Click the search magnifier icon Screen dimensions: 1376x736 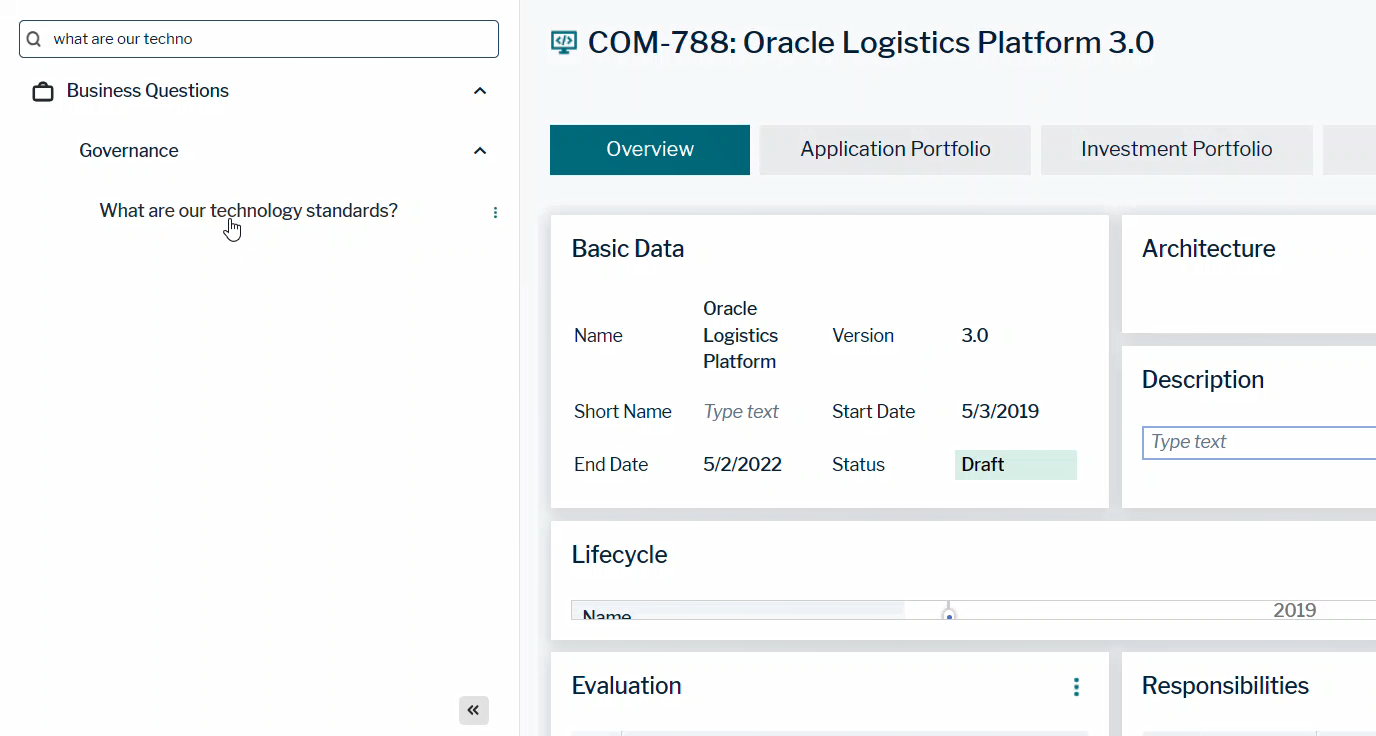[x=34, y=39]
